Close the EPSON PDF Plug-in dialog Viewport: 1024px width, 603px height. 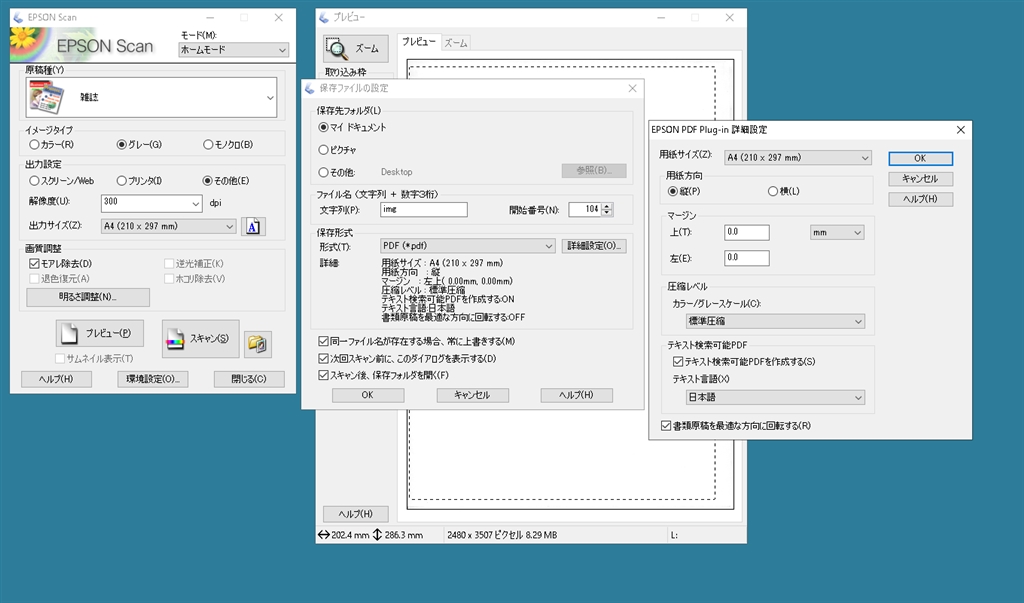pos(960,130)
